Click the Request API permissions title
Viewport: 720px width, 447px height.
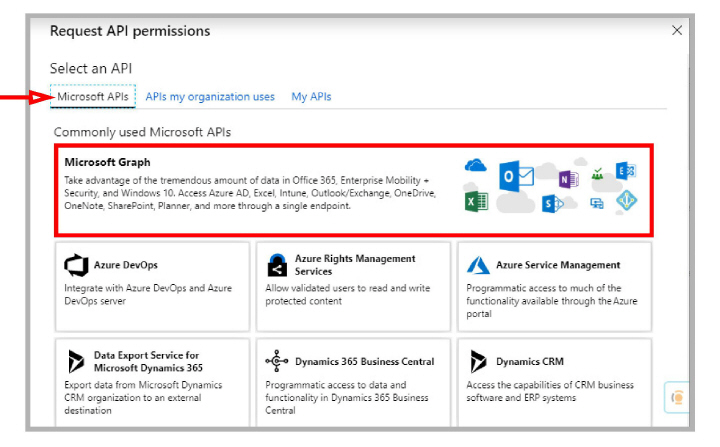pos(130,31)
